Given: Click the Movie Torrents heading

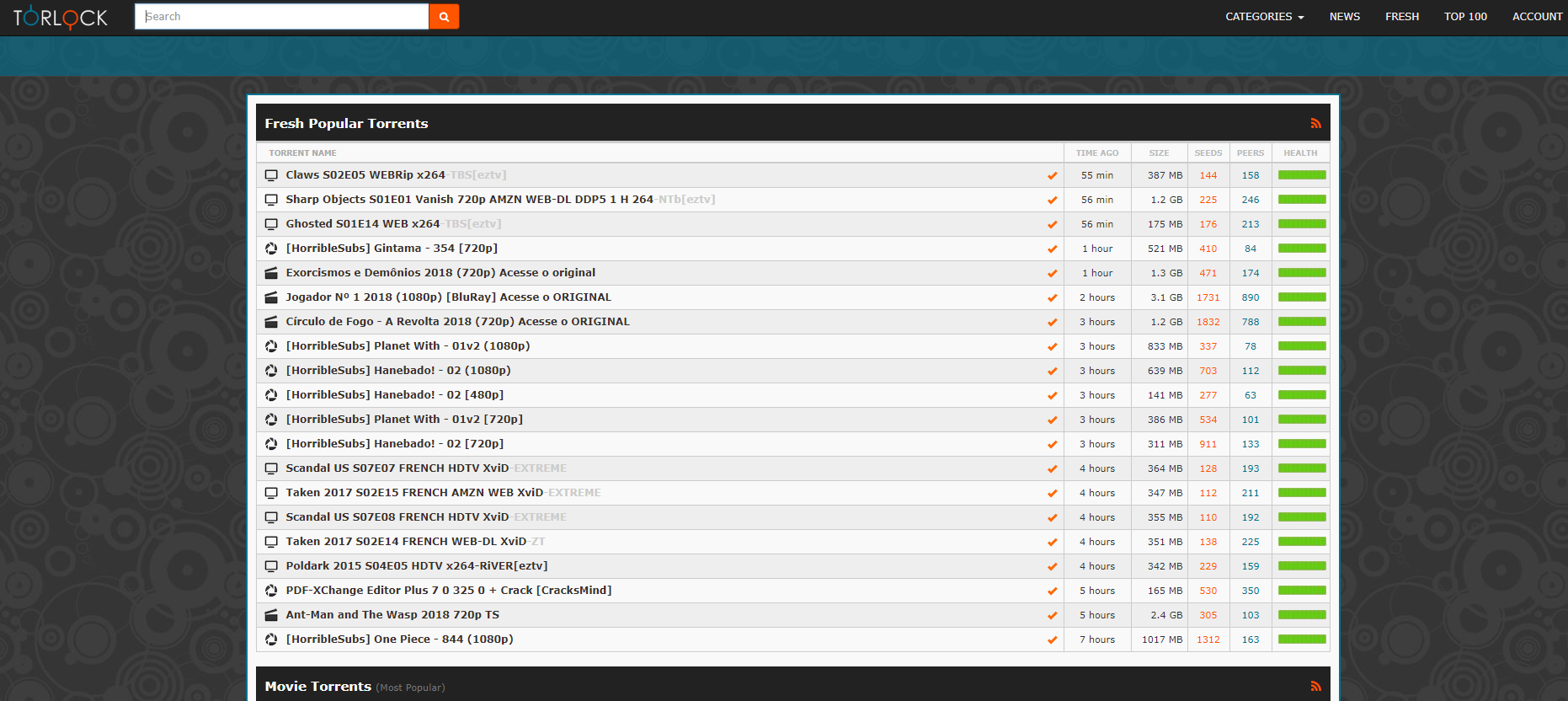Looking at the screenshot, I should pyautogui.click(x=317, y=686).
